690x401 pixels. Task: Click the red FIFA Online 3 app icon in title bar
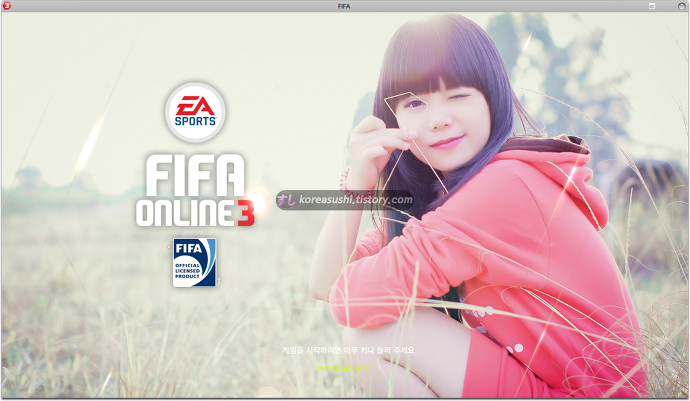click(x=7, y=6)
